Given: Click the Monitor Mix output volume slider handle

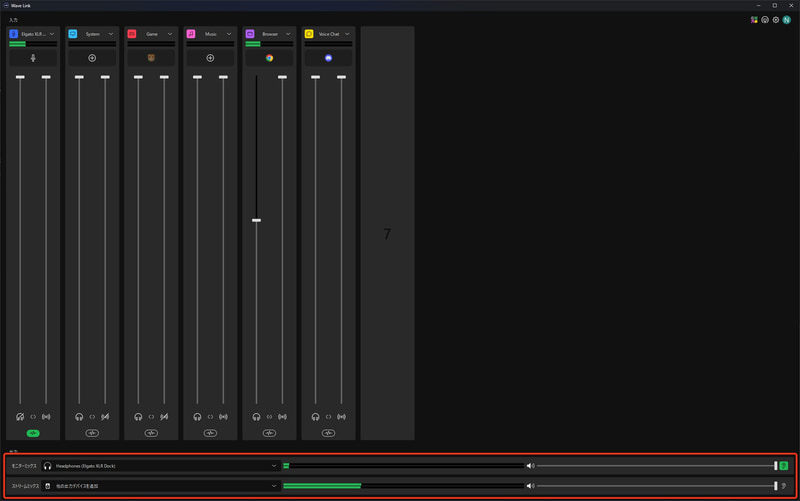Looking at the screenshot, I should pyautogui.click(x=776, y=466).
